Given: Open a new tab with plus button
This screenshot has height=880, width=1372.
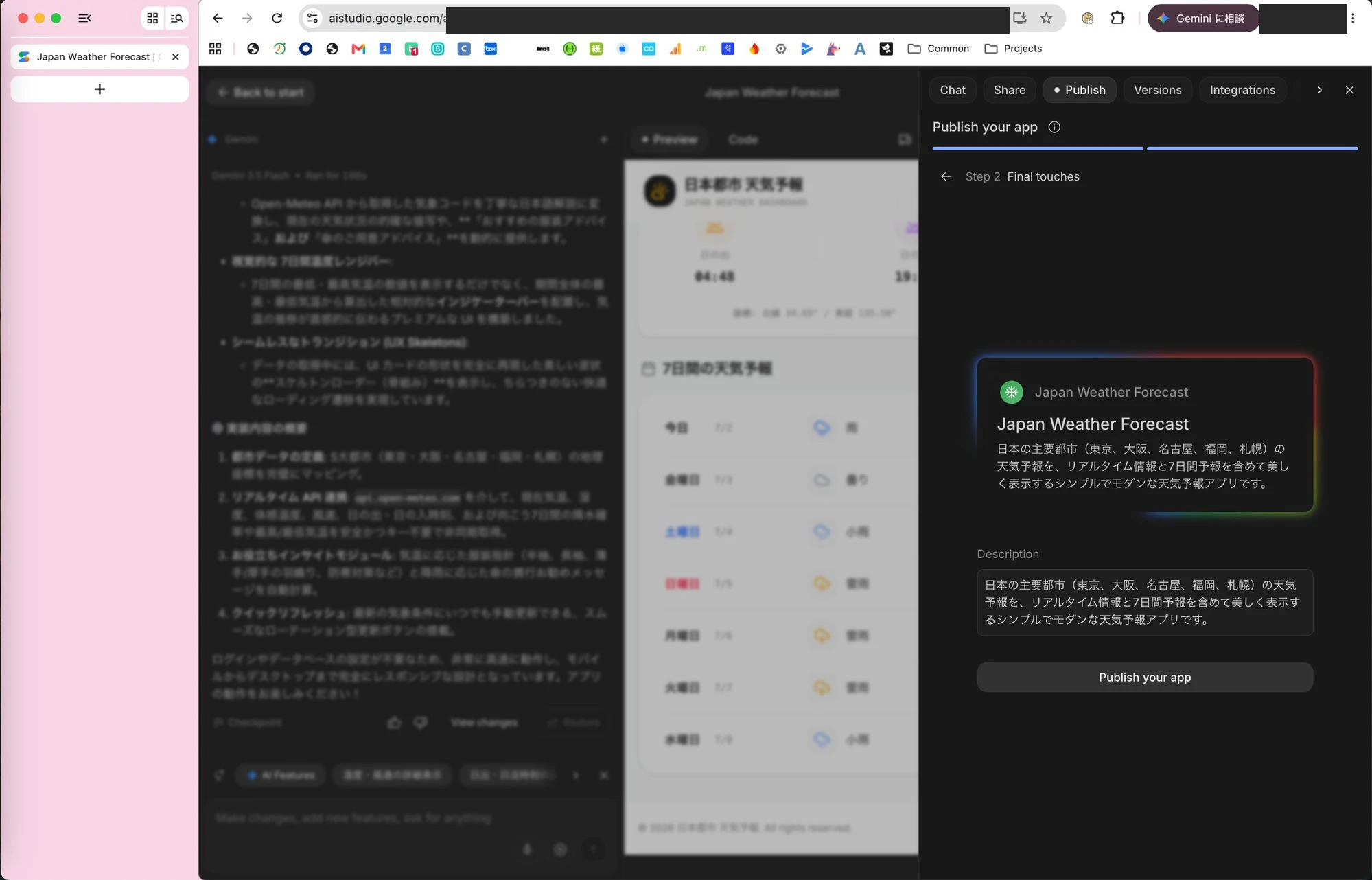Looking at the screenshot, I should [100, 89].
